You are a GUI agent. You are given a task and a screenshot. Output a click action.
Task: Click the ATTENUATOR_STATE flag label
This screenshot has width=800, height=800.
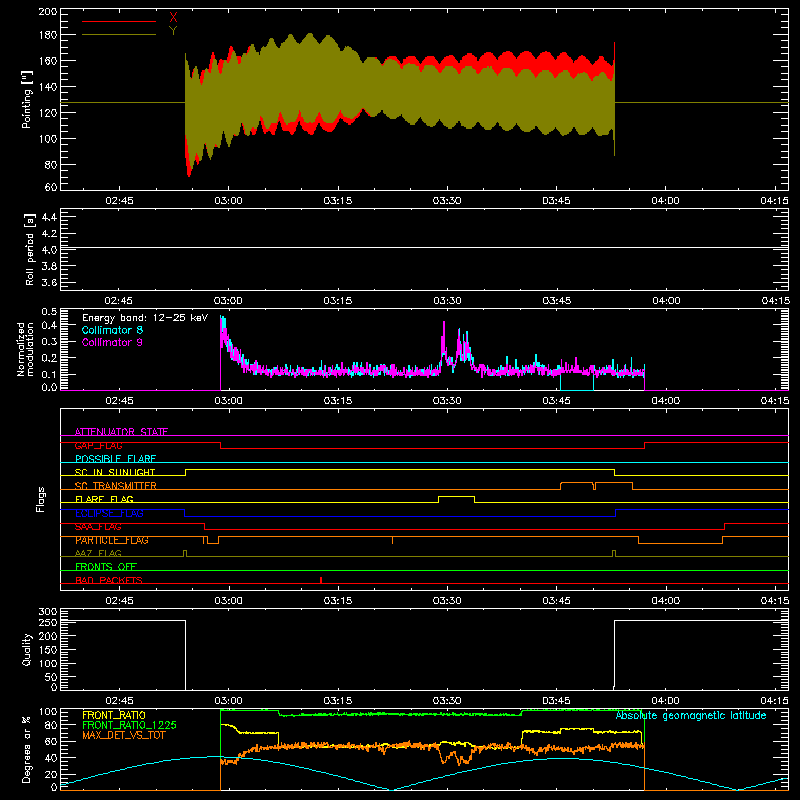[121, 432]
